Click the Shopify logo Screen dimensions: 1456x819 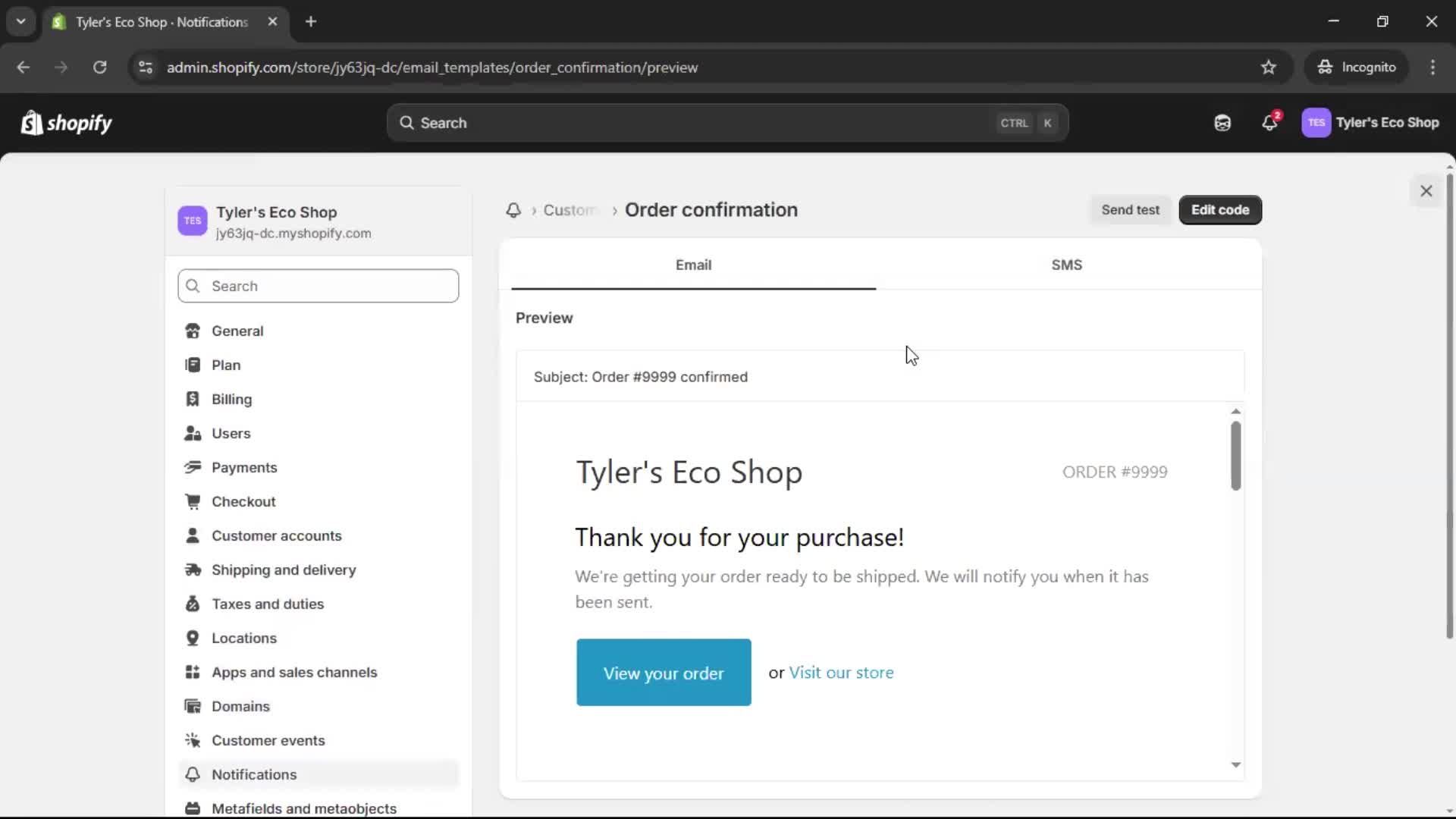(x=67, y=122)
